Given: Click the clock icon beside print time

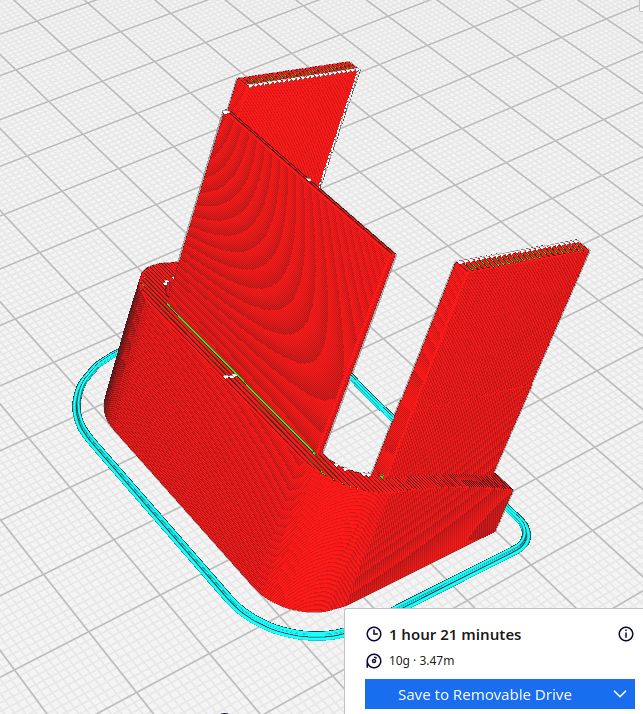Looking at the screenshot, I should pyautogui.click(x=374, y=634).
